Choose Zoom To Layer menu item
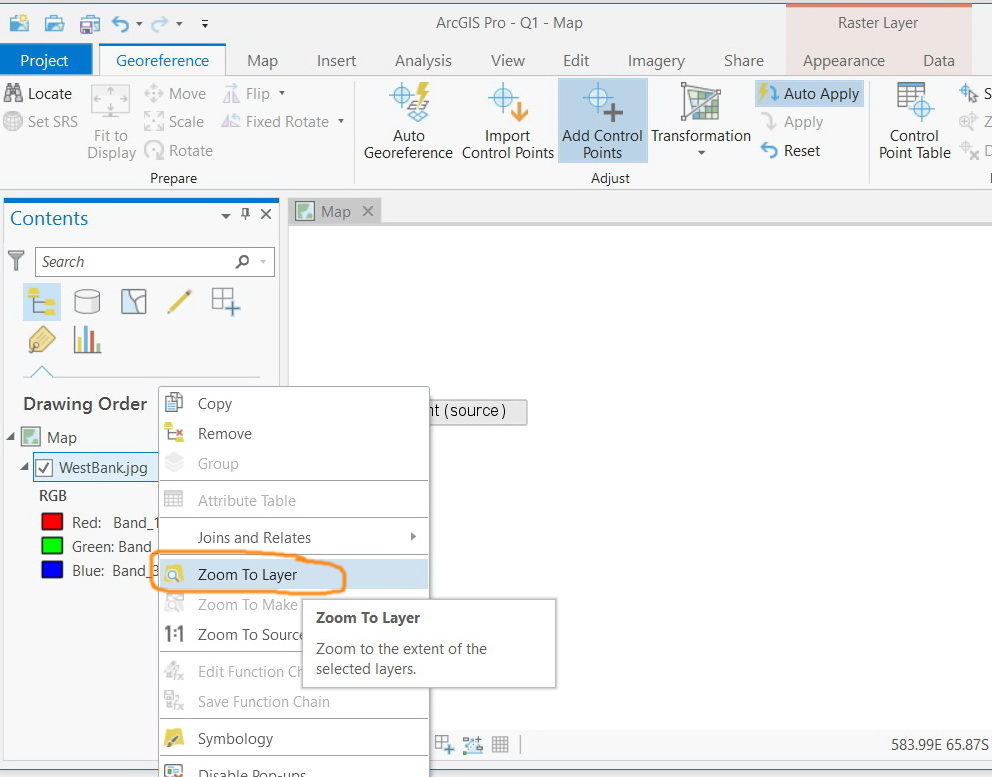This screenshot has width=992, height=777. (294, 574)
